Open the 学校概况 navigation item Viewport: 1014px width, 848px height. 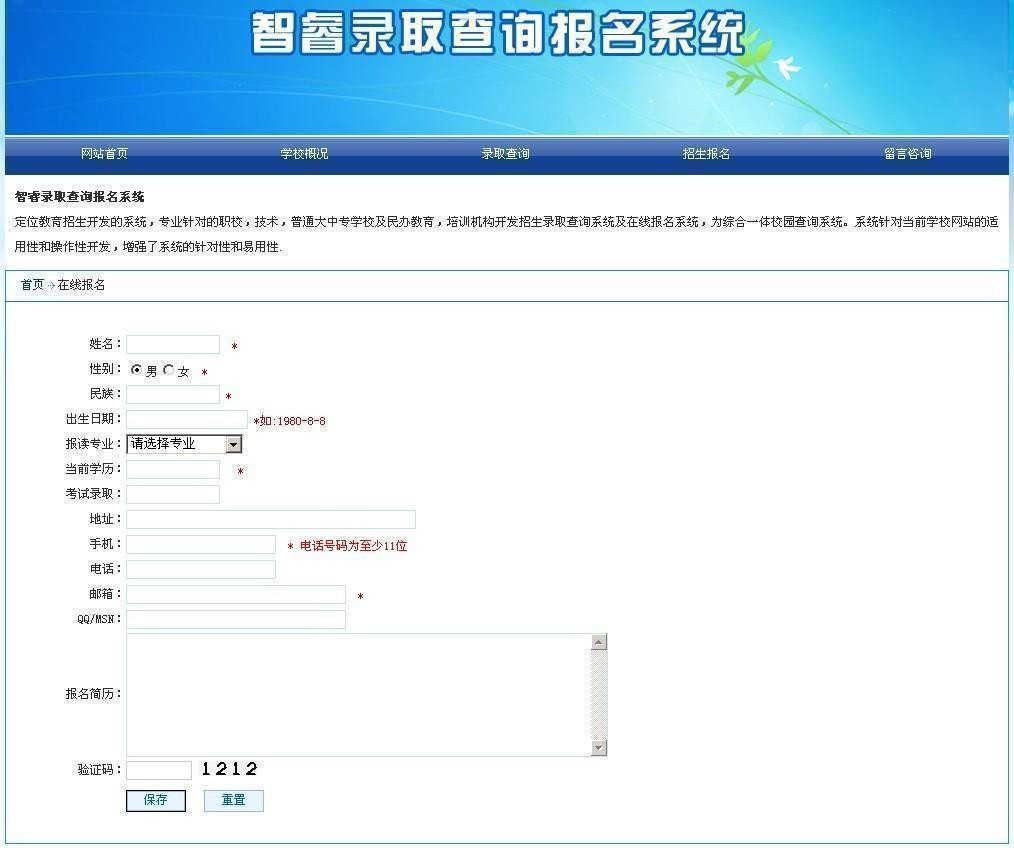[304, 154]
